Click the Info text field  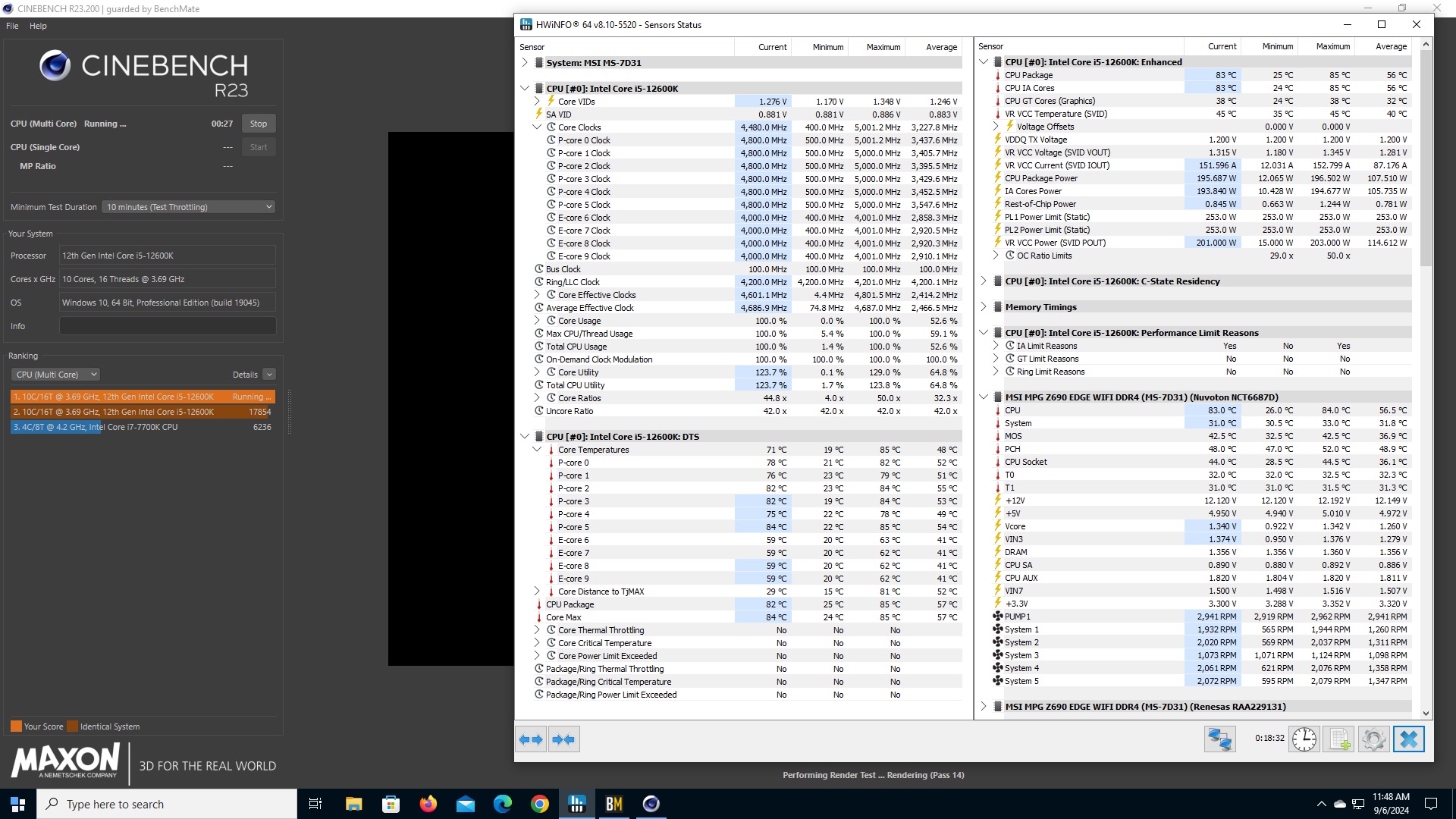[168, 326]
